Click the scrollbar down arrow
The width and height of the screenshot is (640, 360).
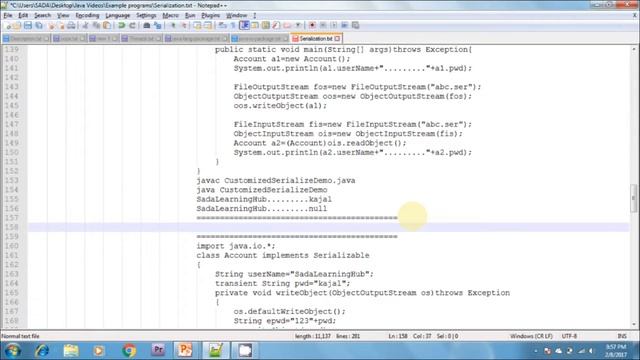click(633, 324)
